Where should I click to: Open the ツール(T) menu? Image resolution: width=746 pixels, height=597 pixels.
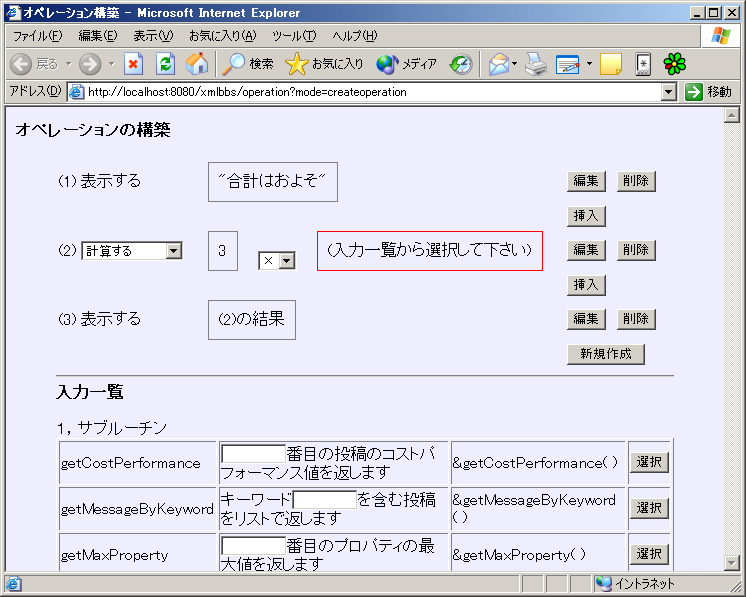click(294, 36)
